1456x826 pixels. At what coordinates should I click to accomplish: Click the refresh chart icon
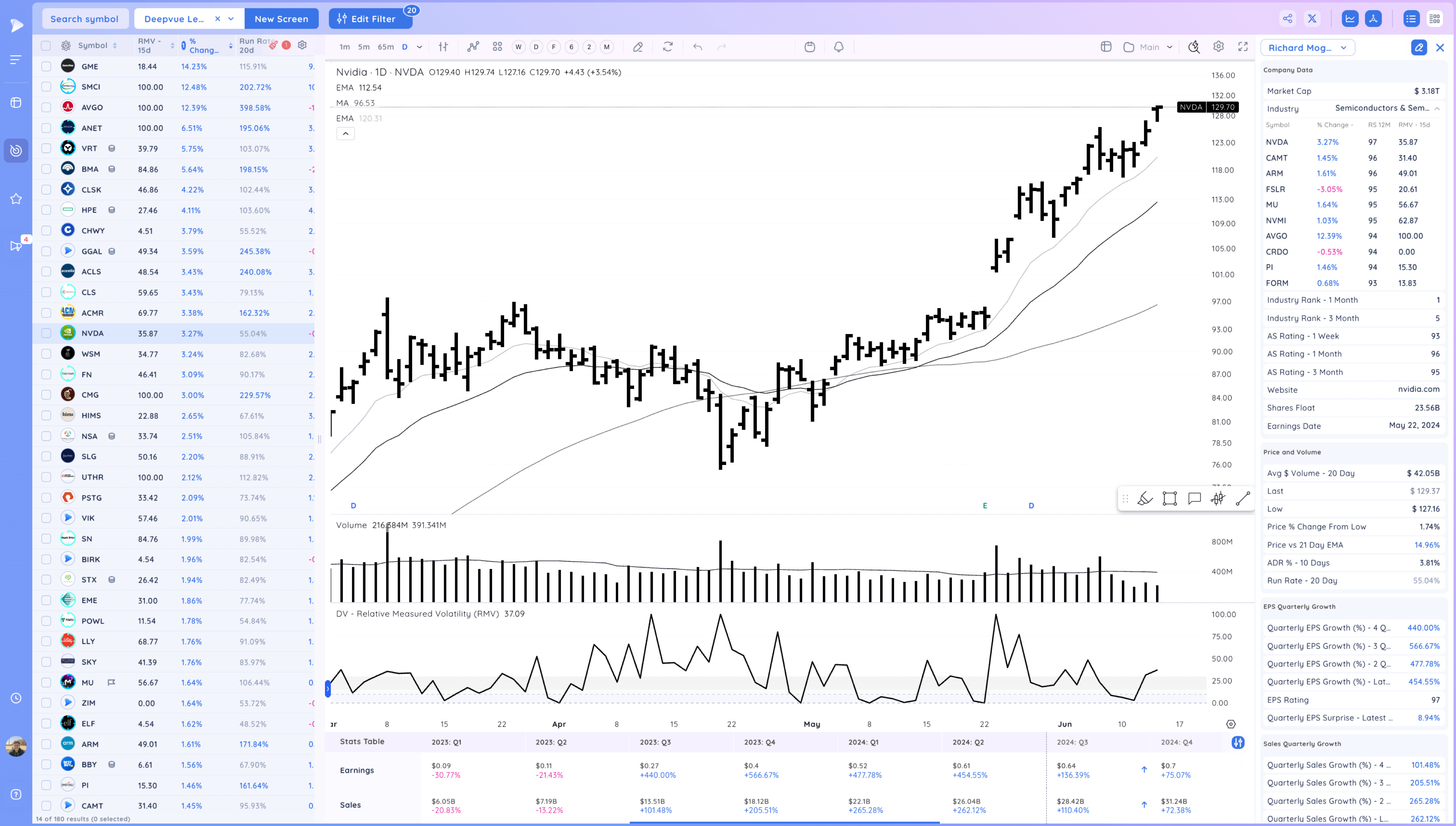pyautogui.click(x=667, y=47)
